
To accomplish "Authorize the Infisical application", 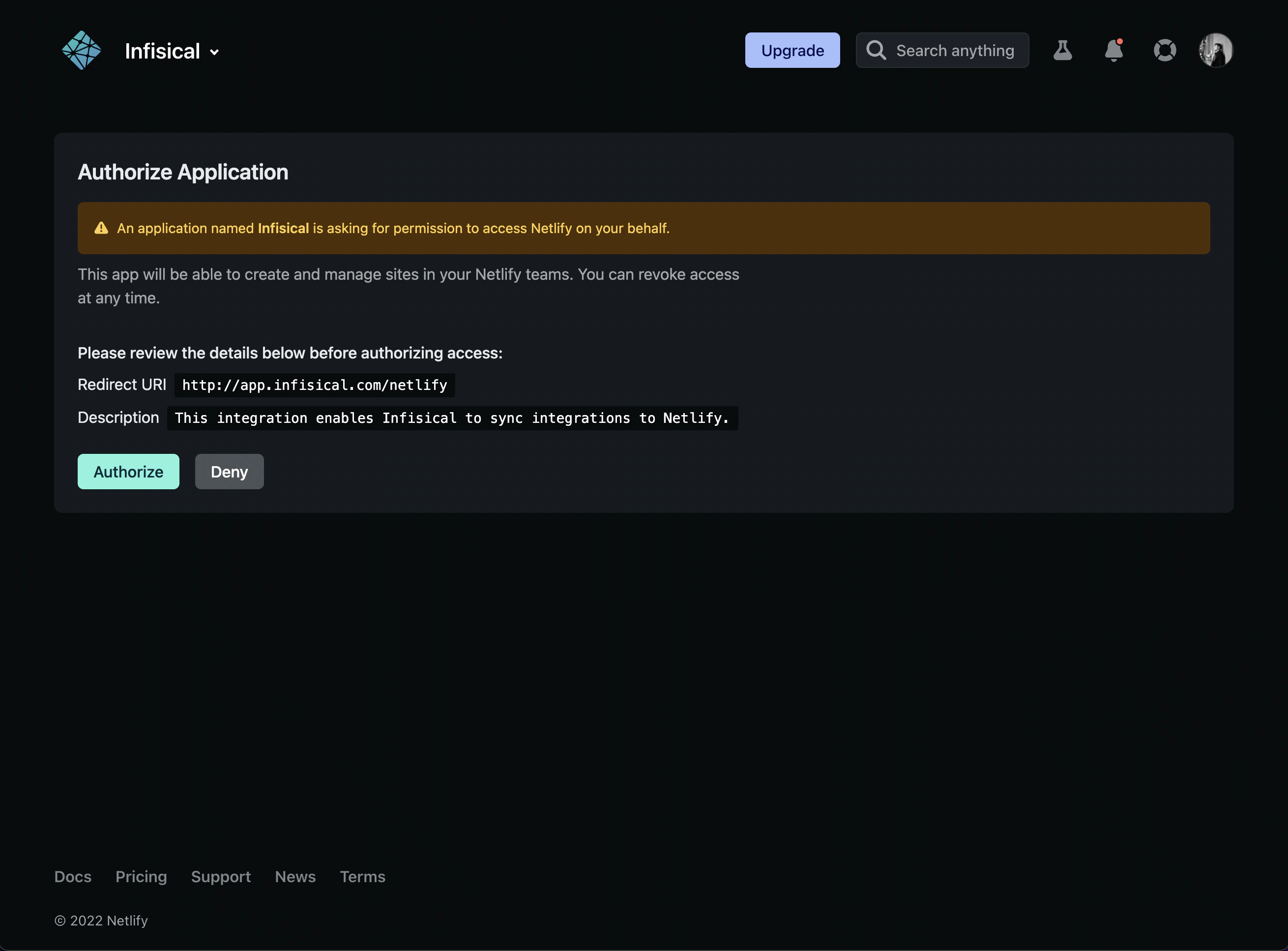I will tap(128, 472).
